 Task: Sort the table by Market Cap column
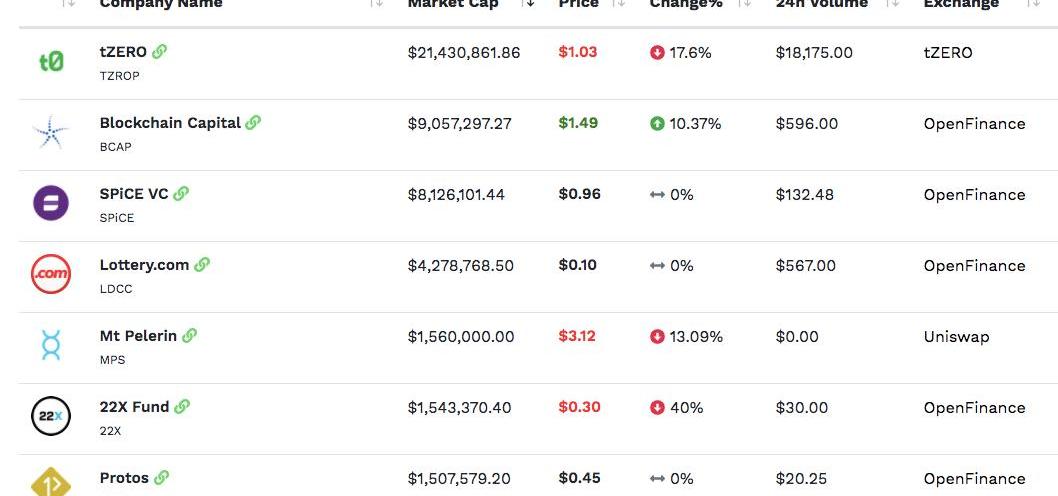point(529,4)
